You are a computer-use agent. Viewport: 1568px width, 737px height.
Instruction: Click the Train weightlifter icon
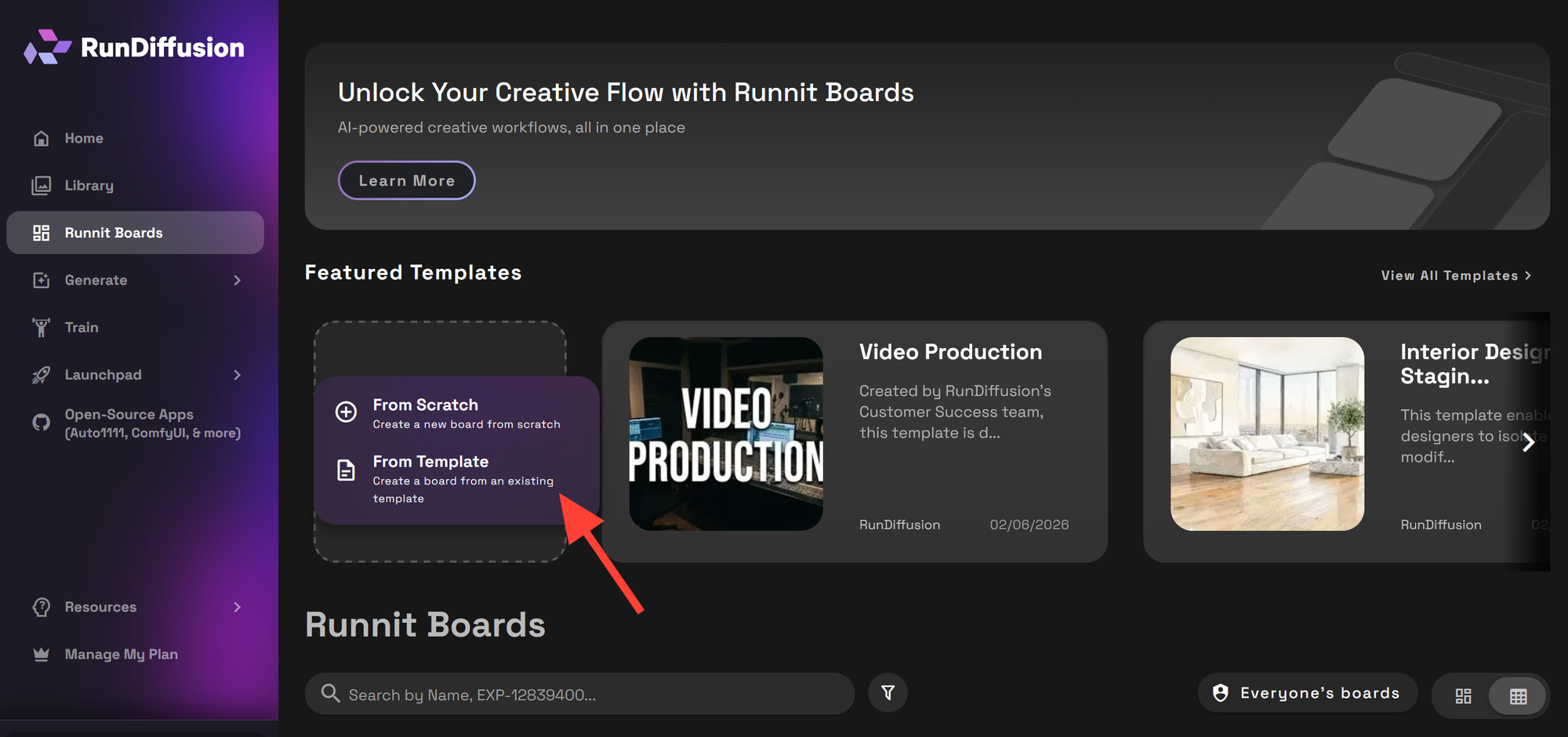pos(41,327)
